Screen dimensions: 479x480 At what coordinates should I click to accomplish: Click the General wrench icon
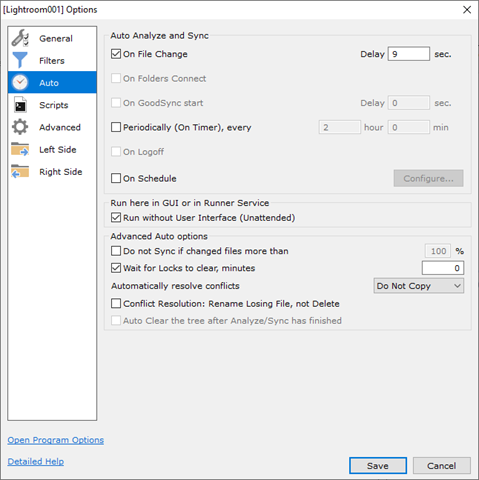pyautogui.click(x=20, y=38)
